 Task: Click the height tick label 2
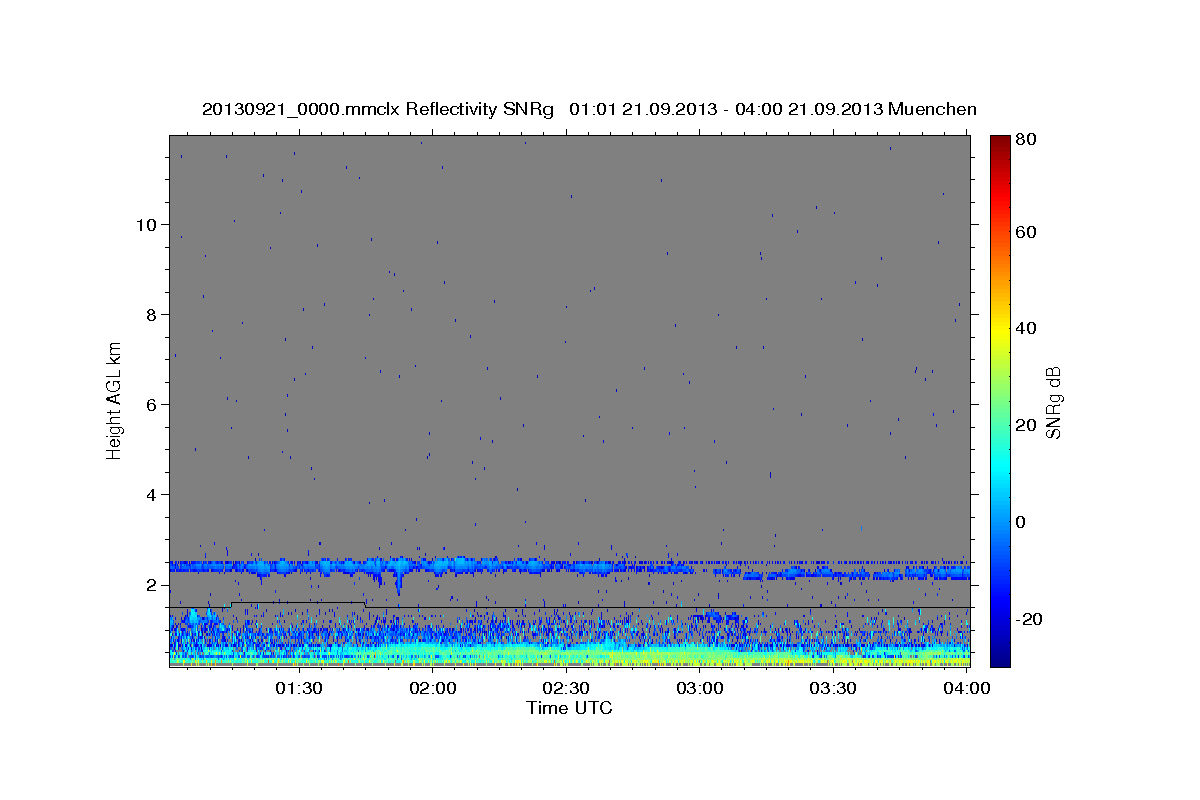[150, 584]
